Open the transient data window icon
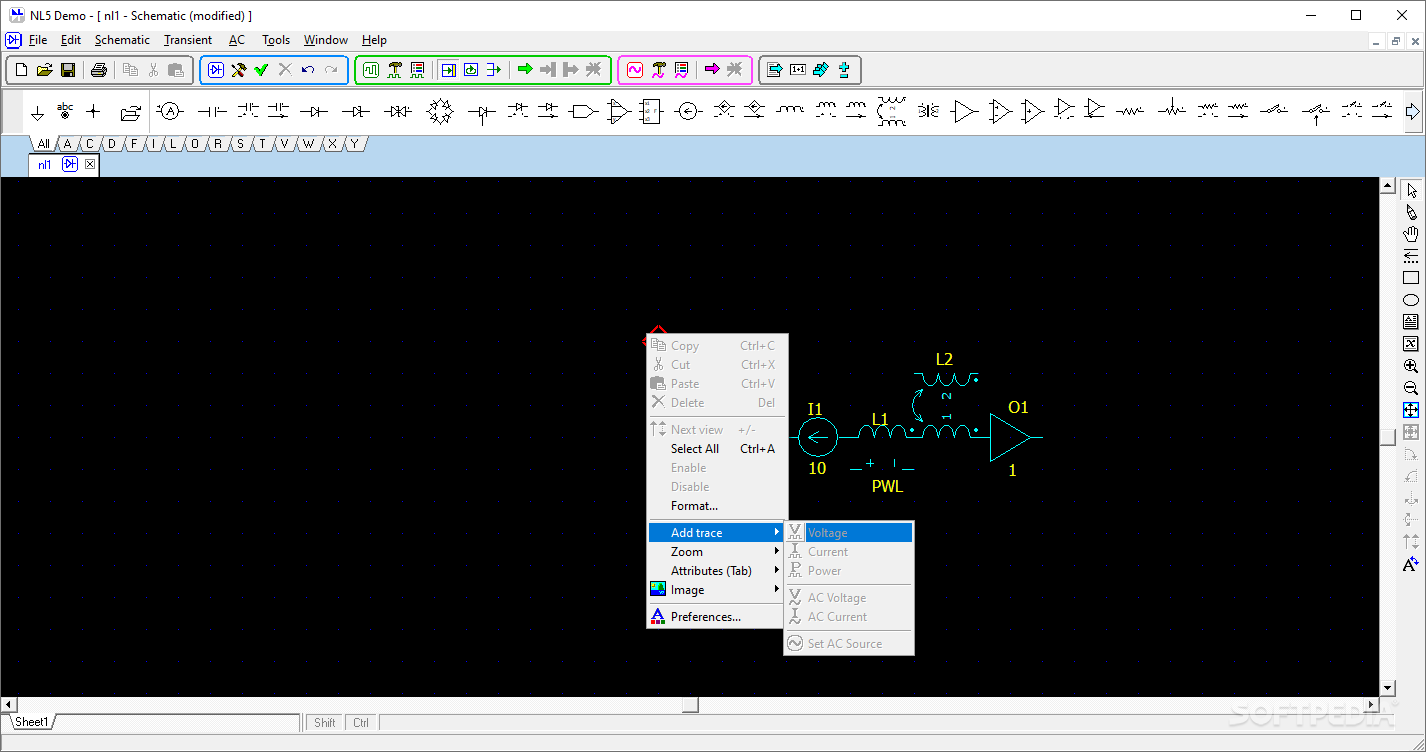 tap(371, 70)
